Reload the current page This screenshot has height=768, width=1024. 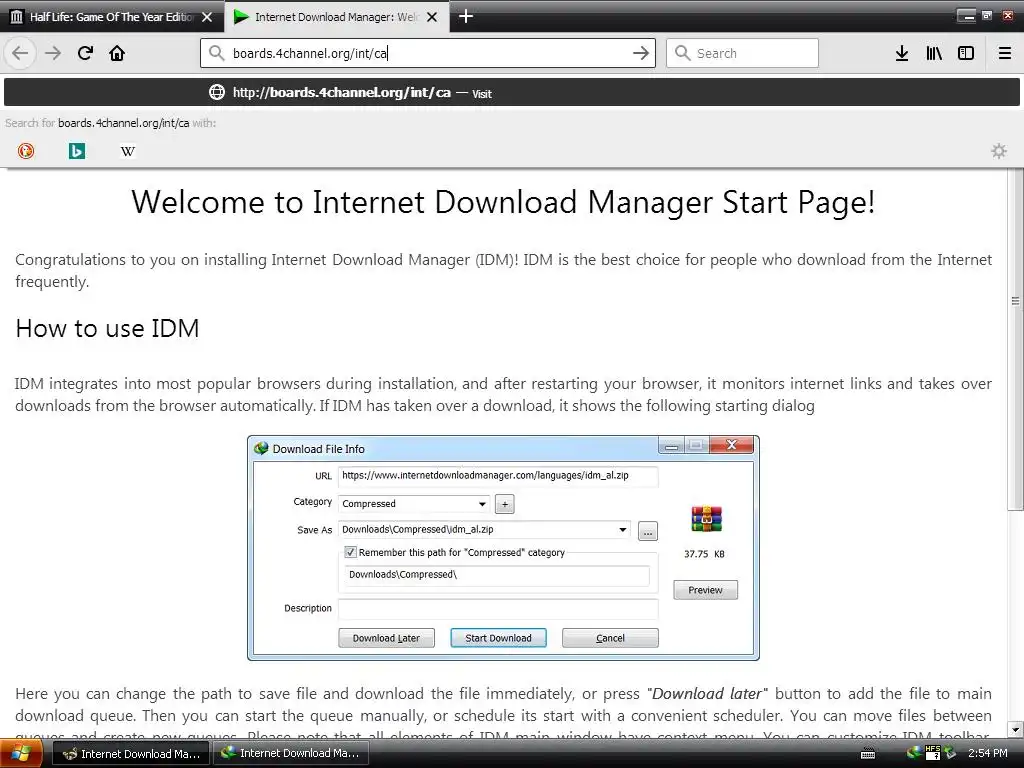[85, 53]
